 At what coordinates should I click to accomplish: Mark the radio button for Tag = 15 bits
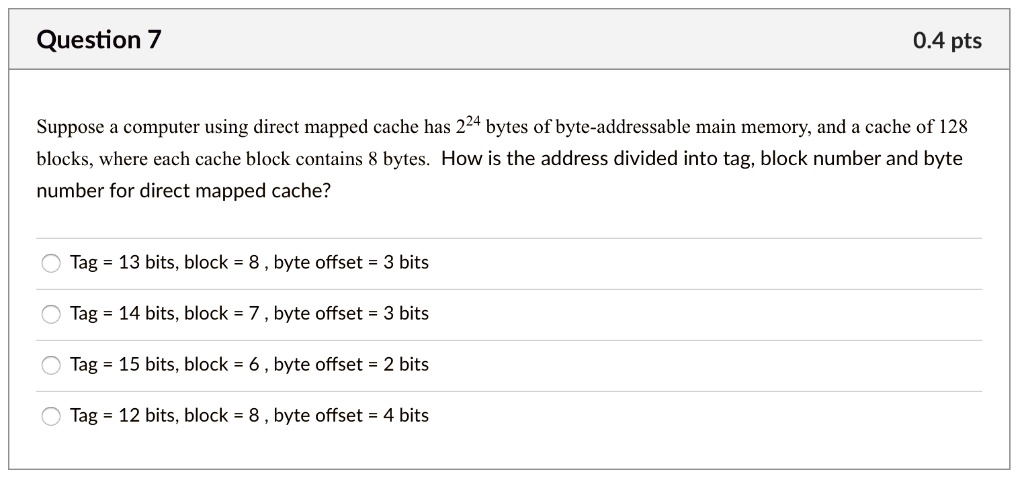click(51, 365)
